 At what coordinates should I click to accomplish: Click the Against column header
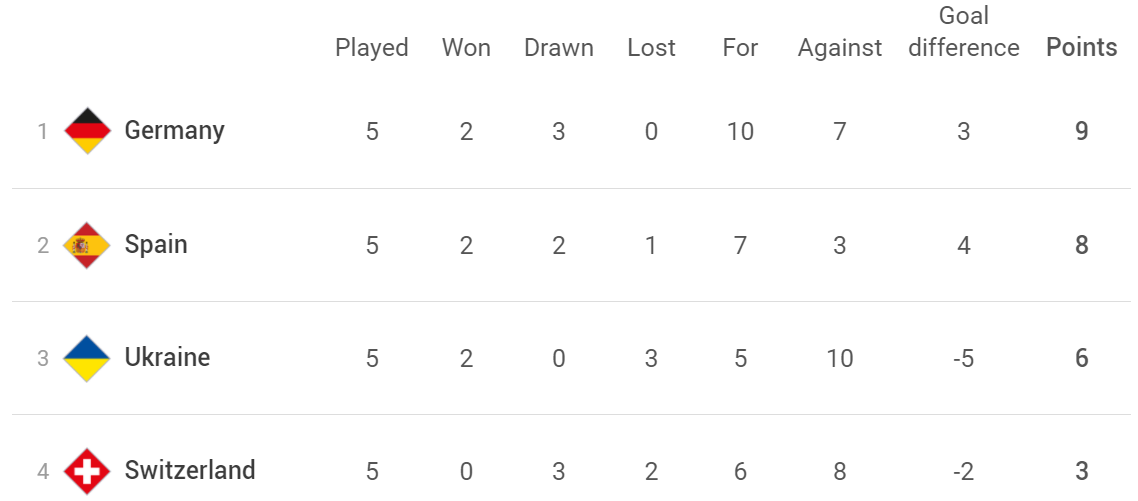pyautogui.click(x=840, y=49)
